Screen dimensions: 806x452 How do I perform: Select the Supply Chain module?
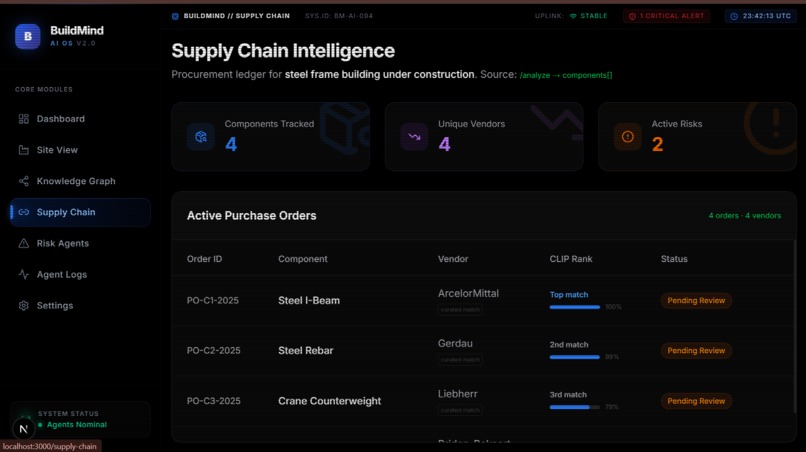(x=80, y=212)
